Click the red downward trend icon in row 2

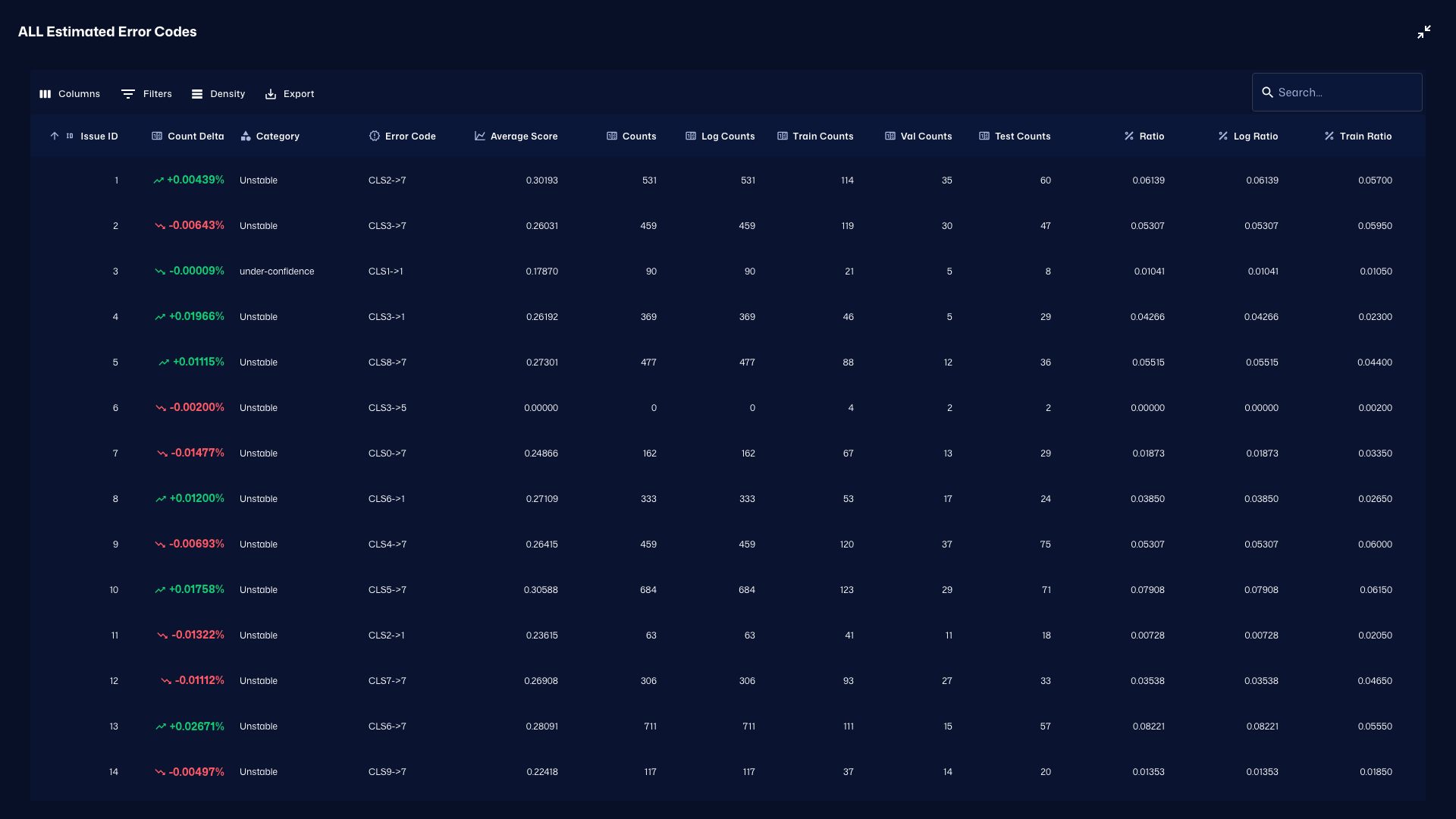[161, 225]
